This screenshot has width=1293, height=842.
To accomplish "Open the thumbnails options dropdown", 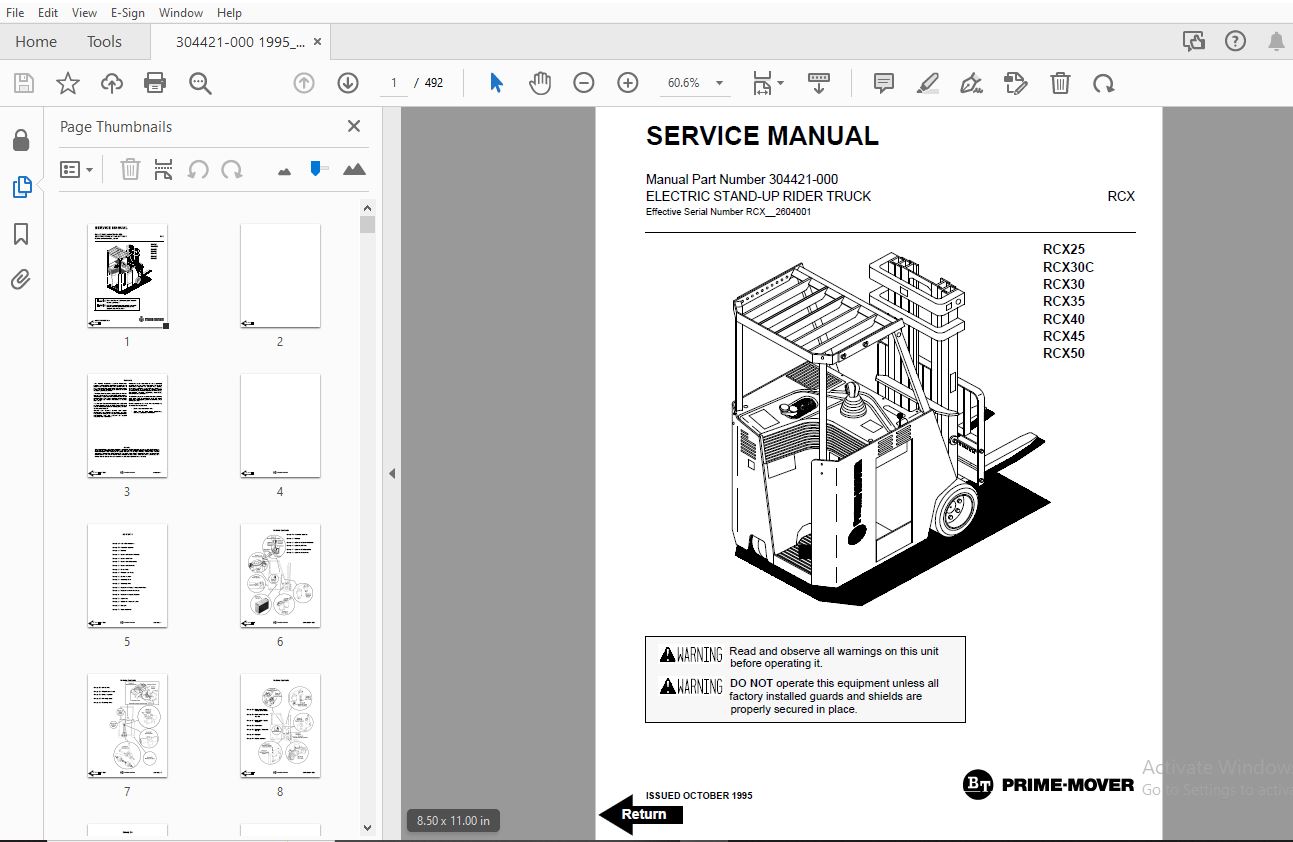I will point(76,169).
